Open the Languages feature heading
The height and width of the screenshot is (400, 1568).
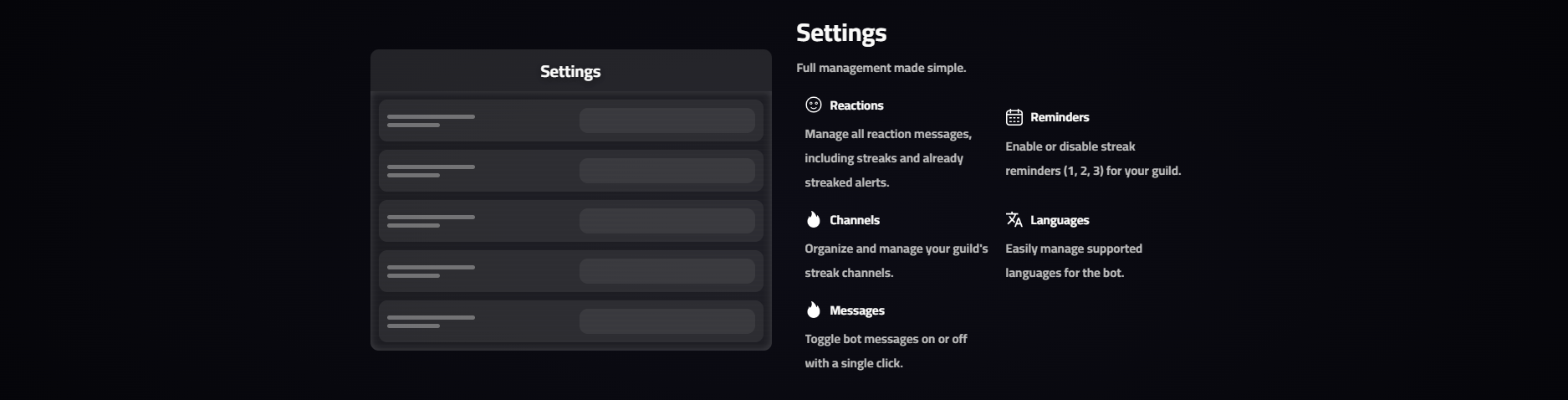click(1060, 220)
